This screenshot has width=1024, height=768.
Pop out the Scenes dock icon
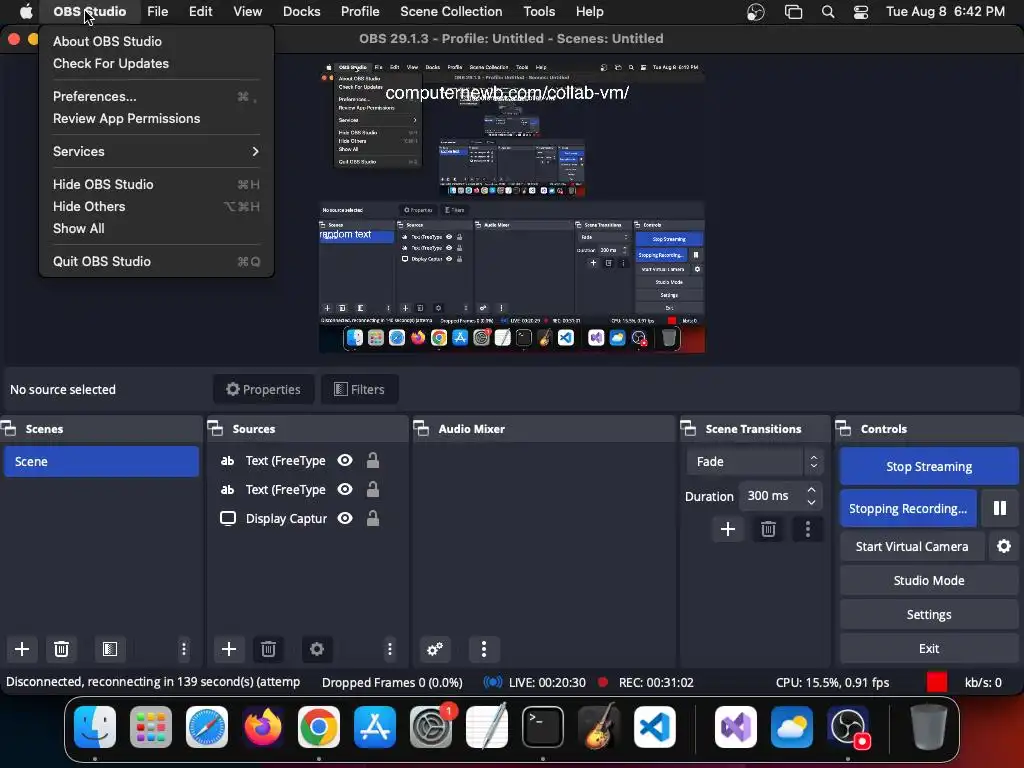tap(8, 428)
